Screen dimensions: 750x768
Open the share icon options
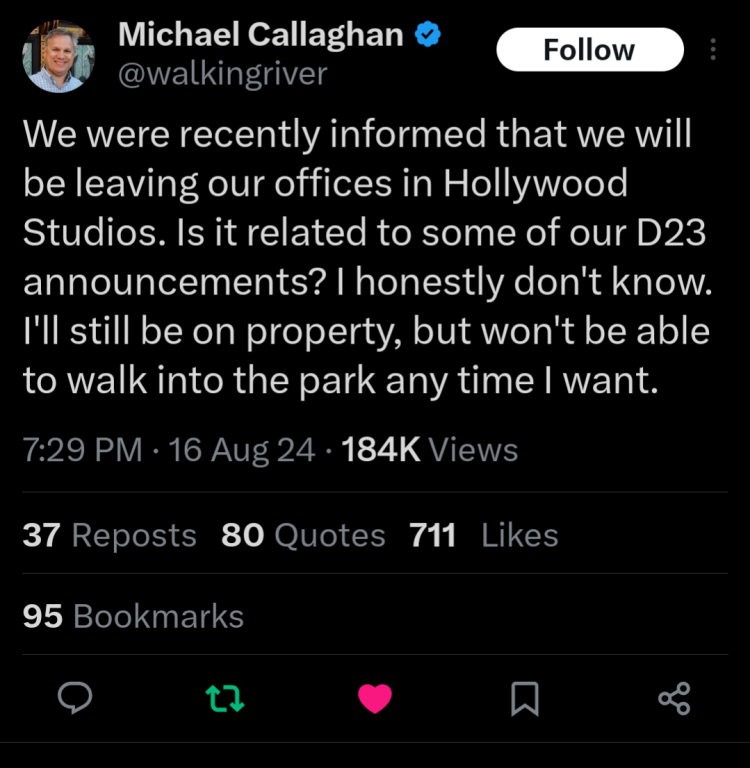click(x=674, y=698)
